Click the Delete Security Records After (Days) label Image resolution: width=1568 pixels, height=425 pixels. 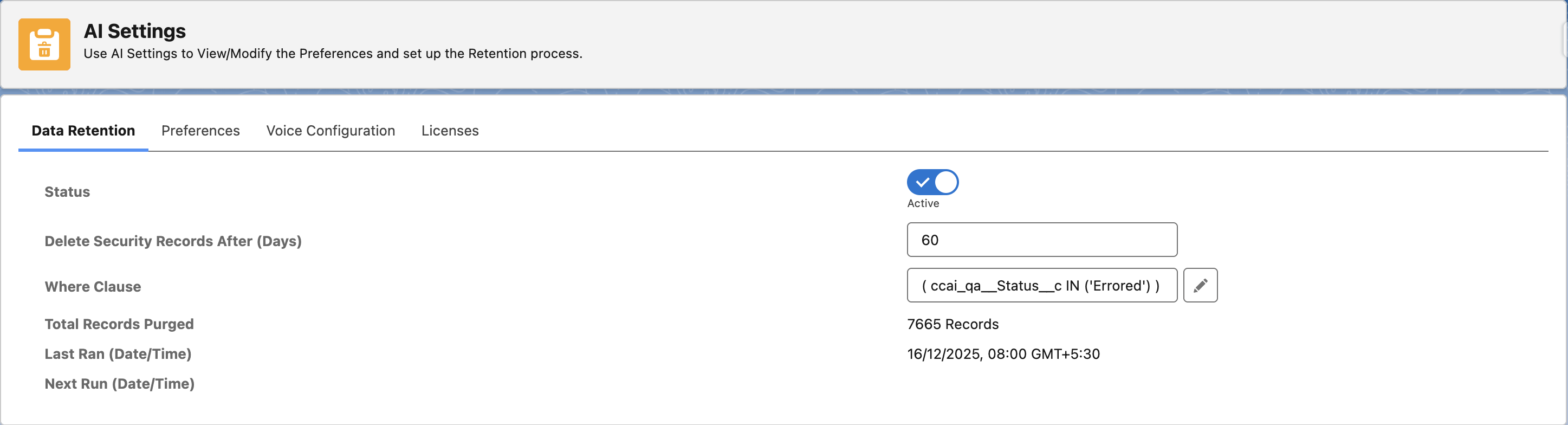[x=173, y=241]
